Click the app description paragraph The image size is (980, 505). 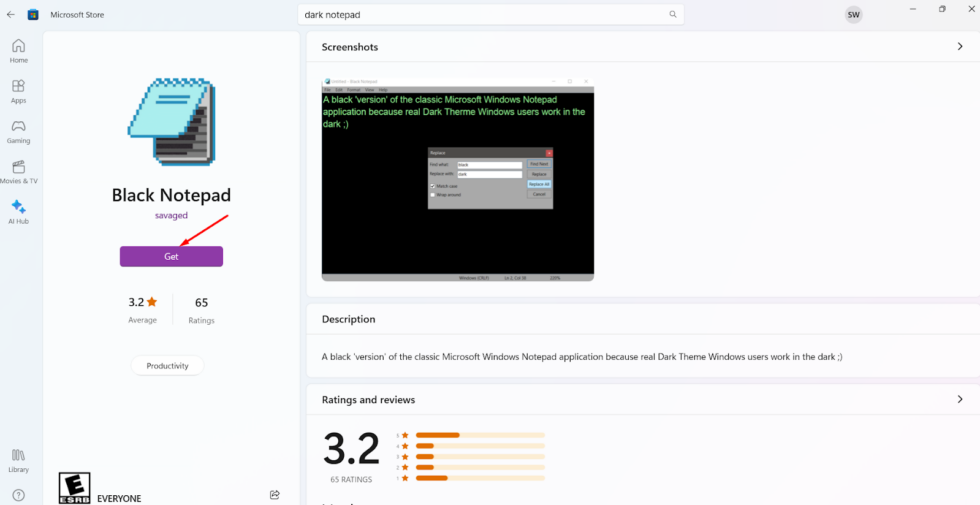(x=582, y=357)
